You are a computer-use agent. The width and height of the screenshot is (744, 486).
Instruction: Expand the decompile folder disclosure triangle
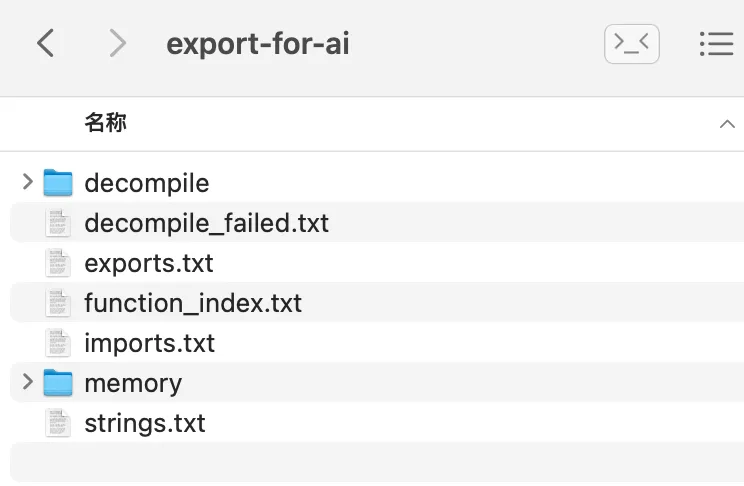(28, 183)
